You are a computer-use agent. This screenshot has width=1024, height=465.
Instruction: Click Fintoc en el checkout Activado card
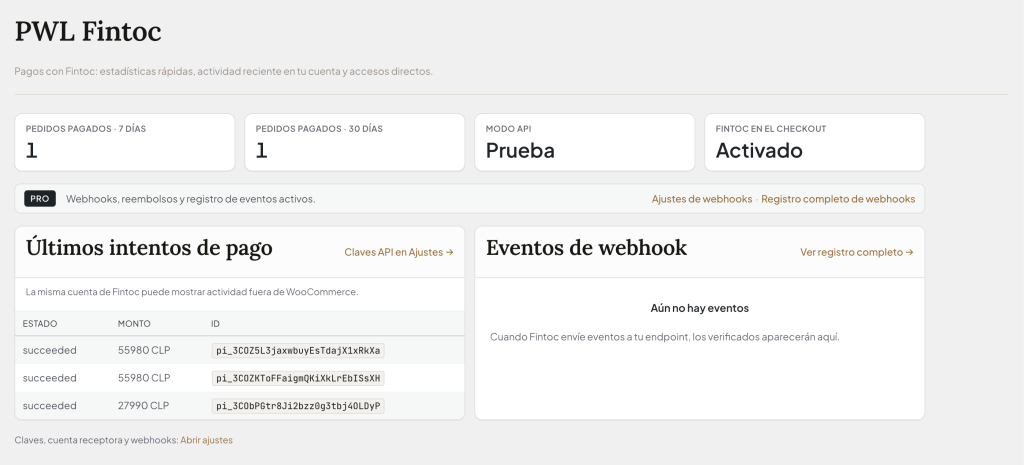point(814,142)
